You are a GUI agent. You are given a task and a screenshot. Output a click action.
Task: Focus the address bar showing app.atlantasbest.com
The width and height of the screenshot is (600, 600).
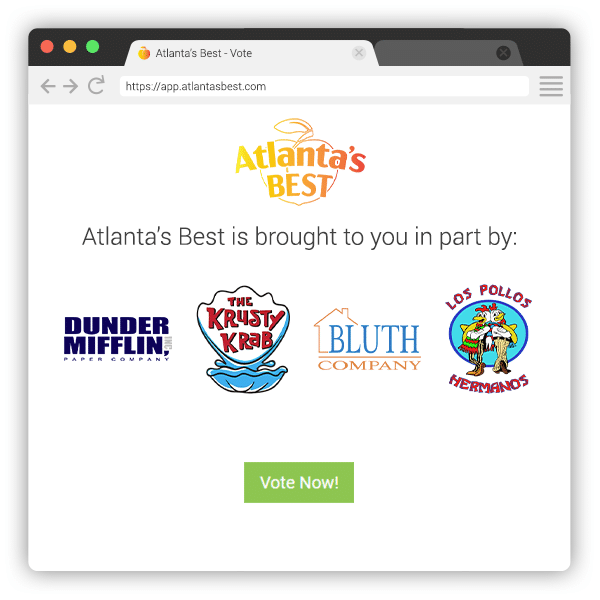click(324, 86)
